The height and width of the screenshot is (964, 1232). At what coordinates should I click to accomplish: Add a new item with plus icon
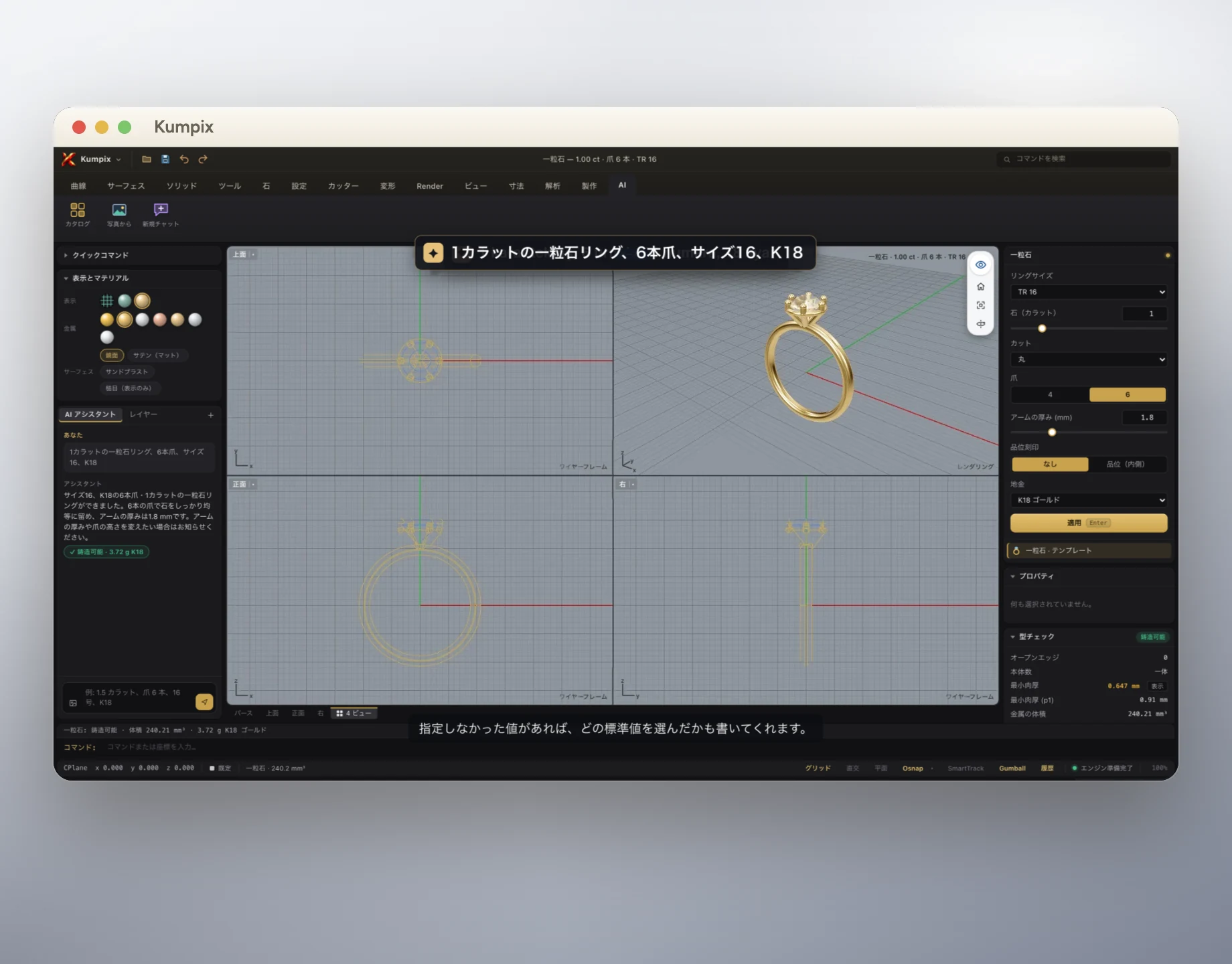point(211,415)
